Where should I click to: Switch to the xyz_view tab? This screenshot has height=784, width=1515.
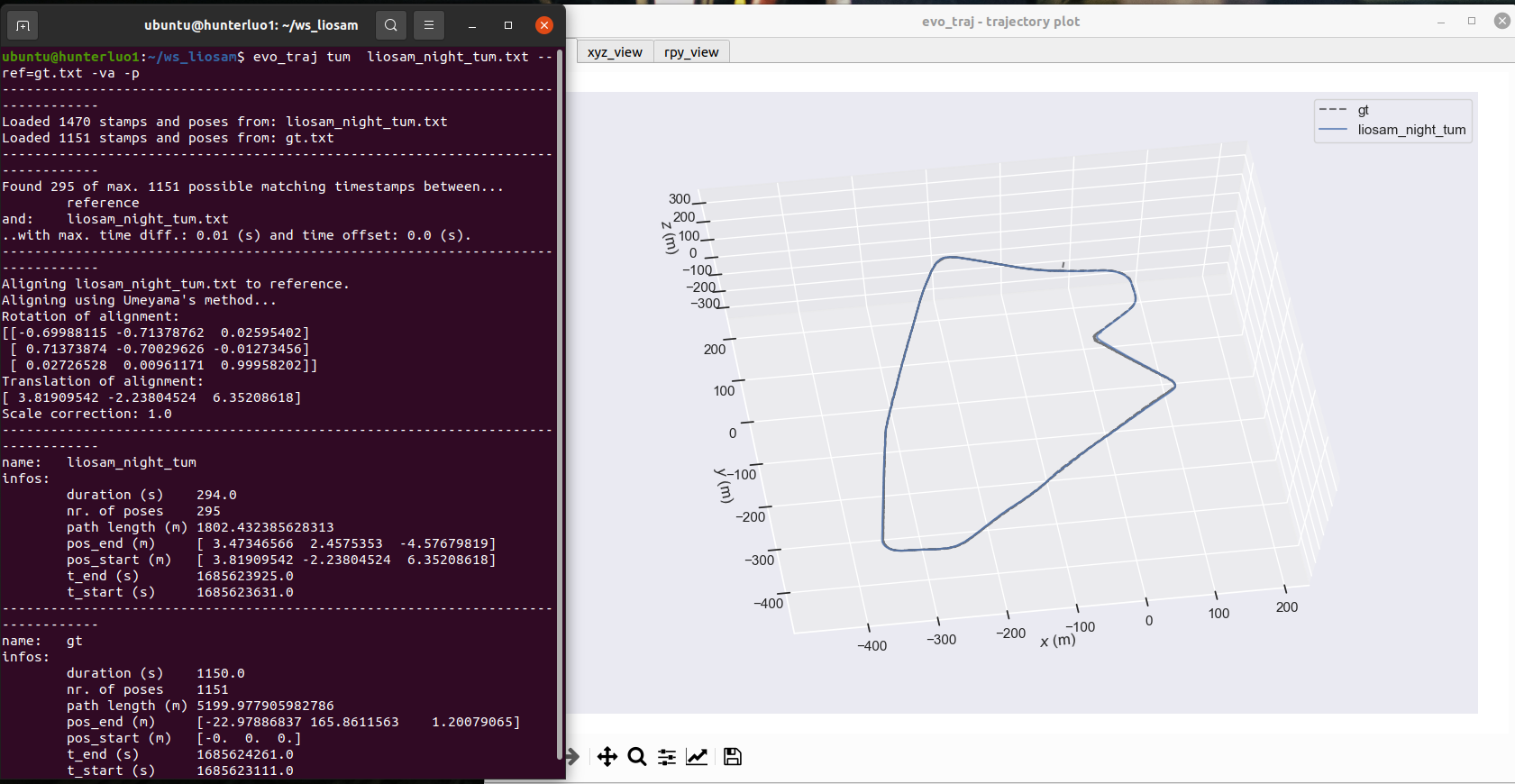tap(615, 52)
